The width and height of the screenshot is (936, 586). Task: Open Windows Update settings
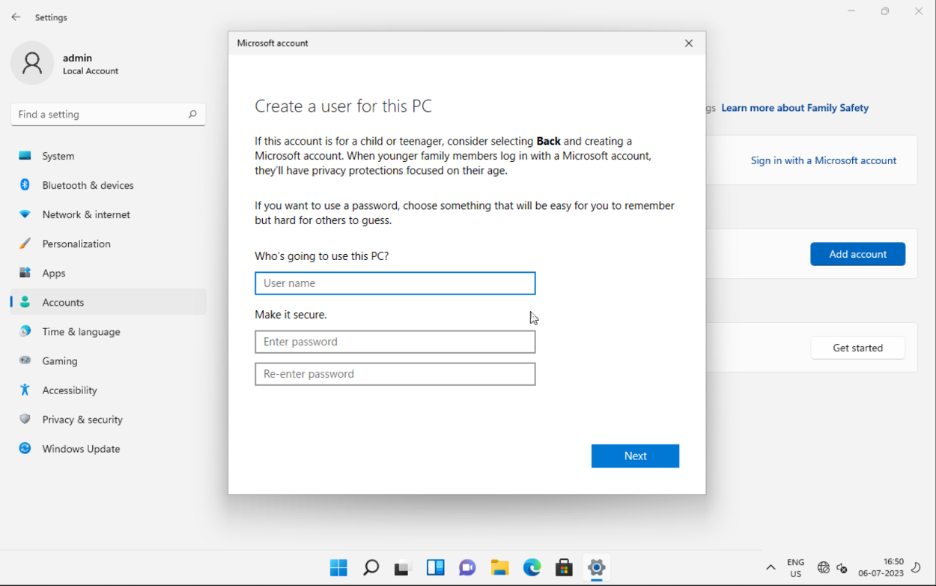(x=109, y=448)
